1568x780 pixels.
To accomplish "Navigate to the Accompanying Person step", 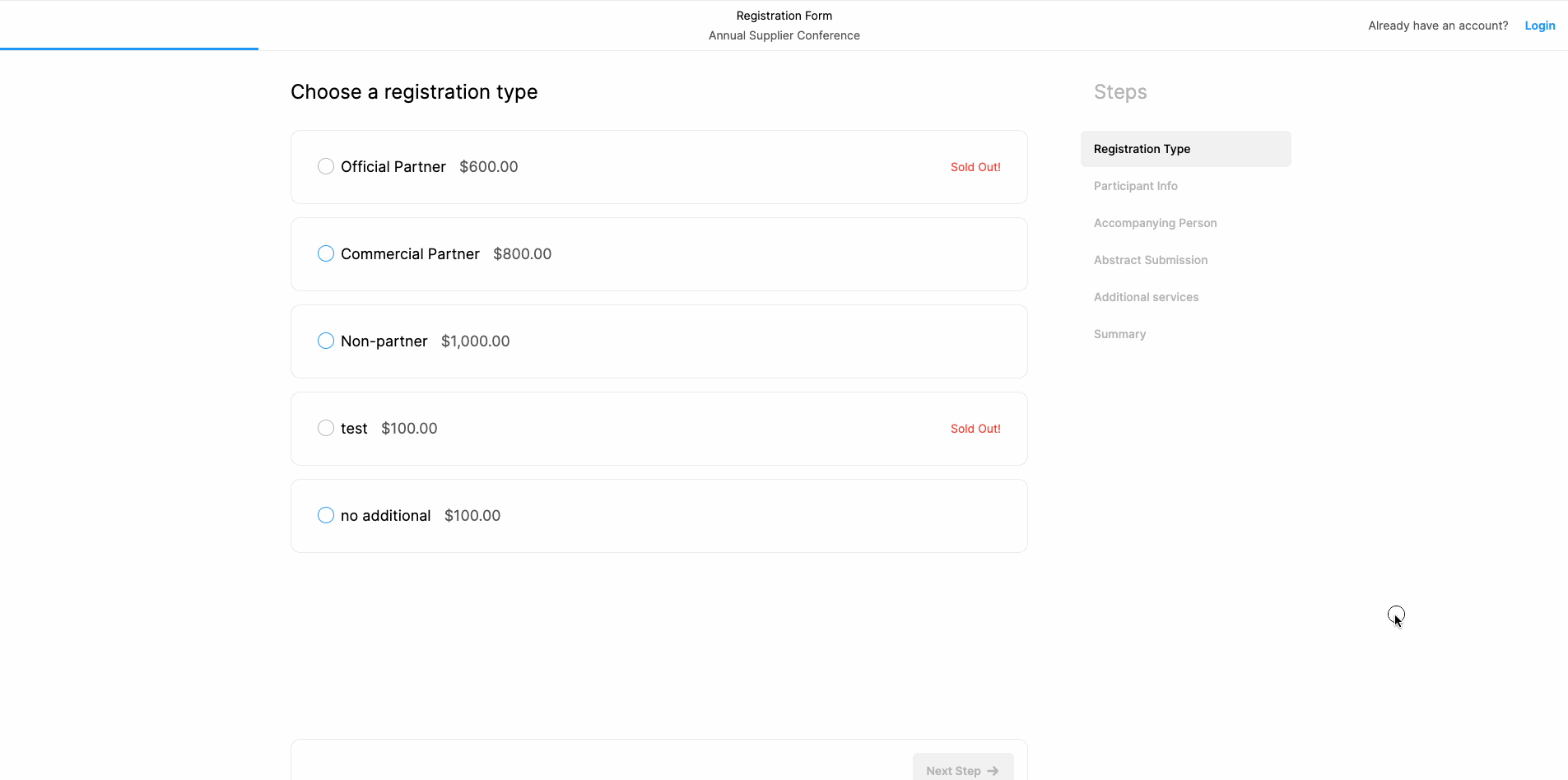I will click(x=1155, y=223).
